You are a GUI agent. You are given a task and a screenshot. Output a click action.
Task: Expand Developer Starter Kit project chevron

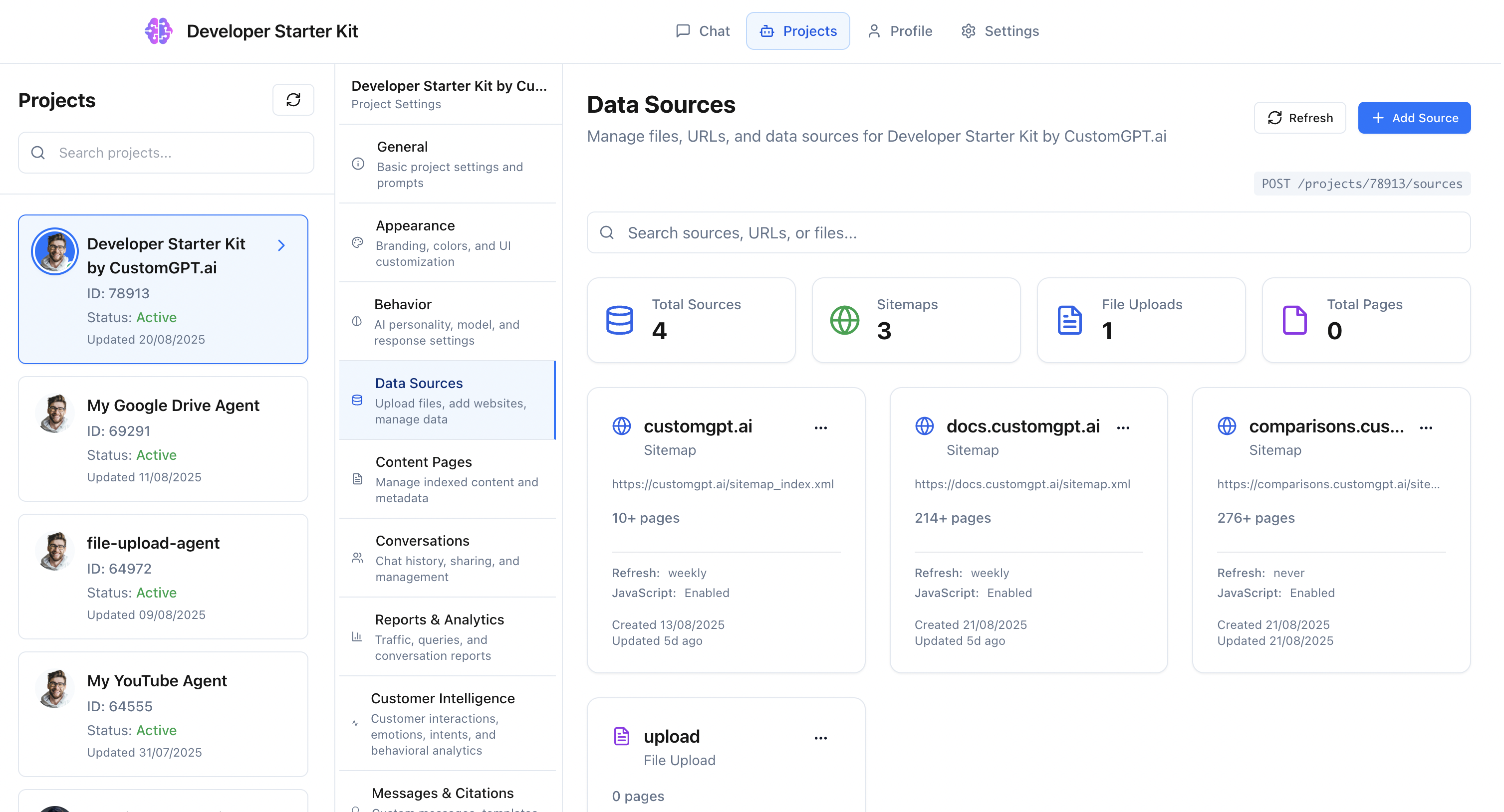pos(281,245)
